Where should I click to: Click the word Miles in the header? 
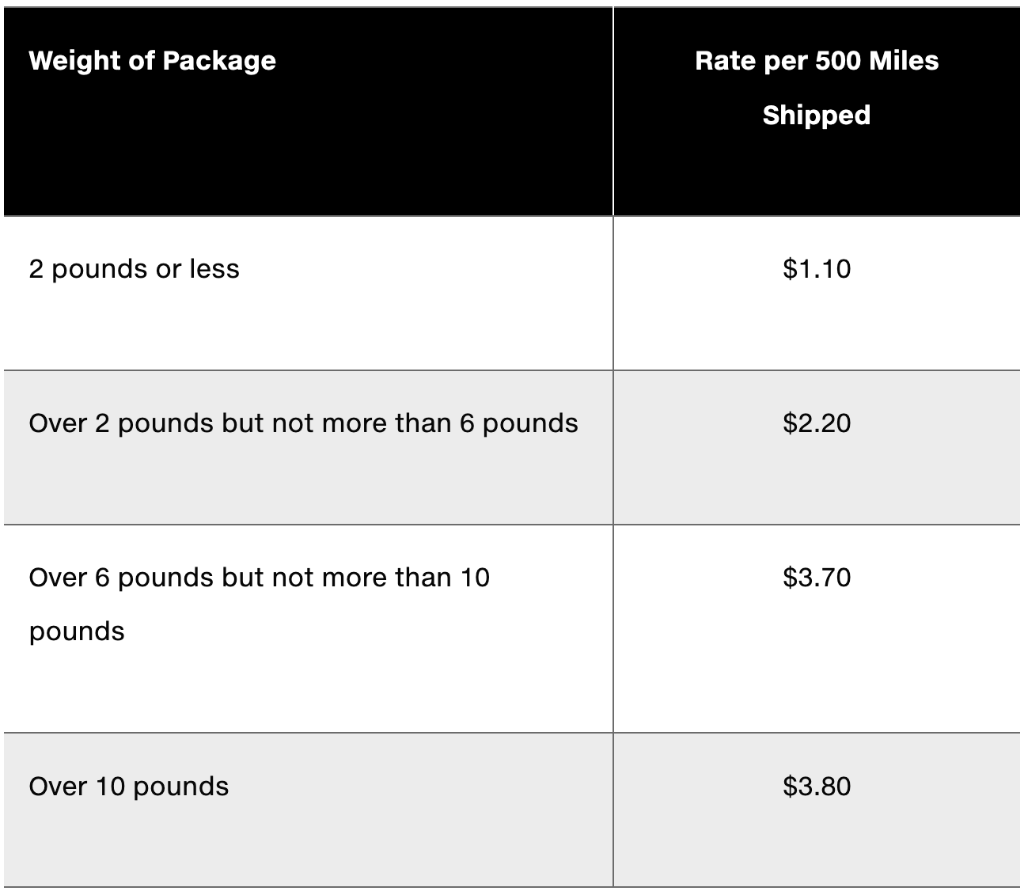click(907, 61)
